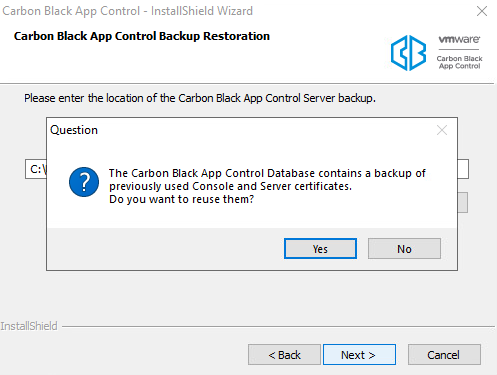Click the Carbon Black hexagon logo
Image resolution: width=497 pixels, height=375 pixels.
point(408,53)
